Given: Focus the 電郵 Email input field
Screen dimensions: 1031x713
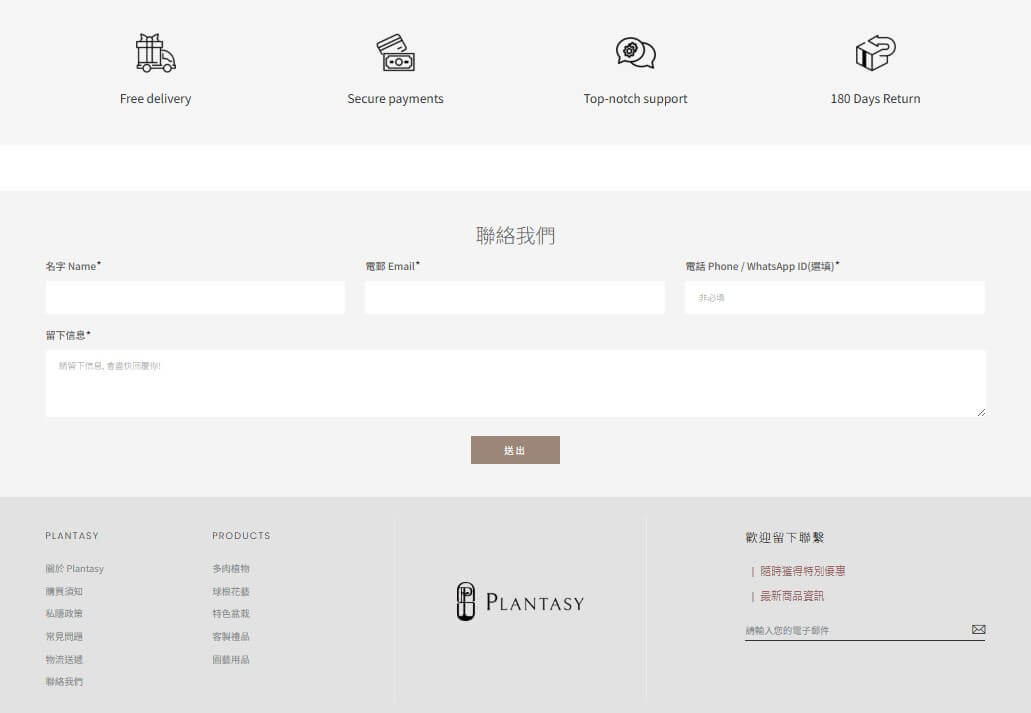Looking at the screenshot, I should [x=515, y=297].
